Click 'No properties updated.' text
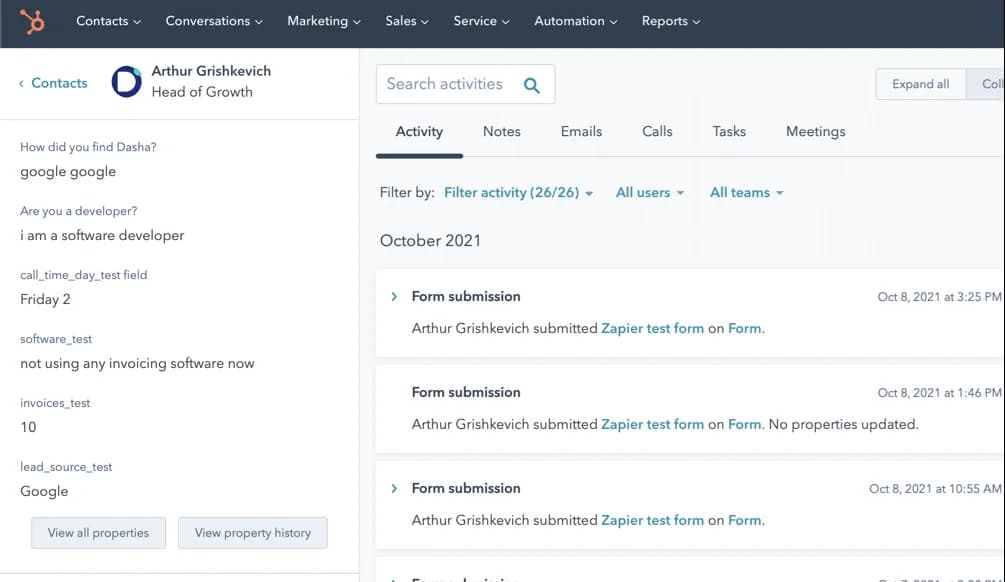 pyautogui.click(x=843, y=424)
